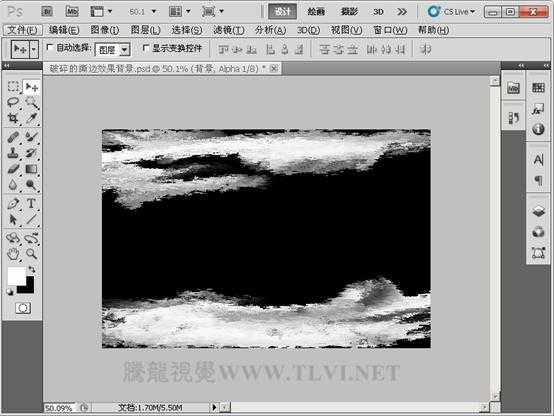The height and width of the screenshot is (416, 554).
Task: Open the Paragraph panel icon
Action: click(x=538, y=181)
